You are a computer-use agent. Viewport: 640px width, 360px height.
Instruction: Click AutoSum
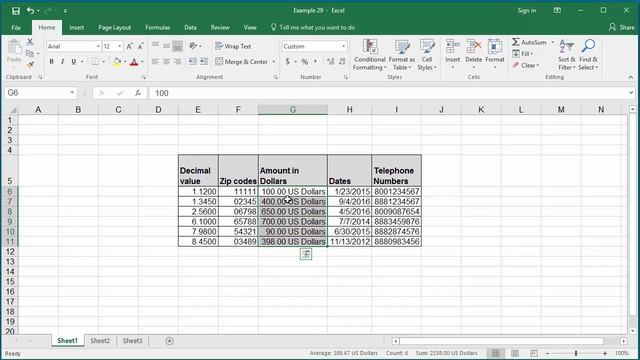[530, 42]
